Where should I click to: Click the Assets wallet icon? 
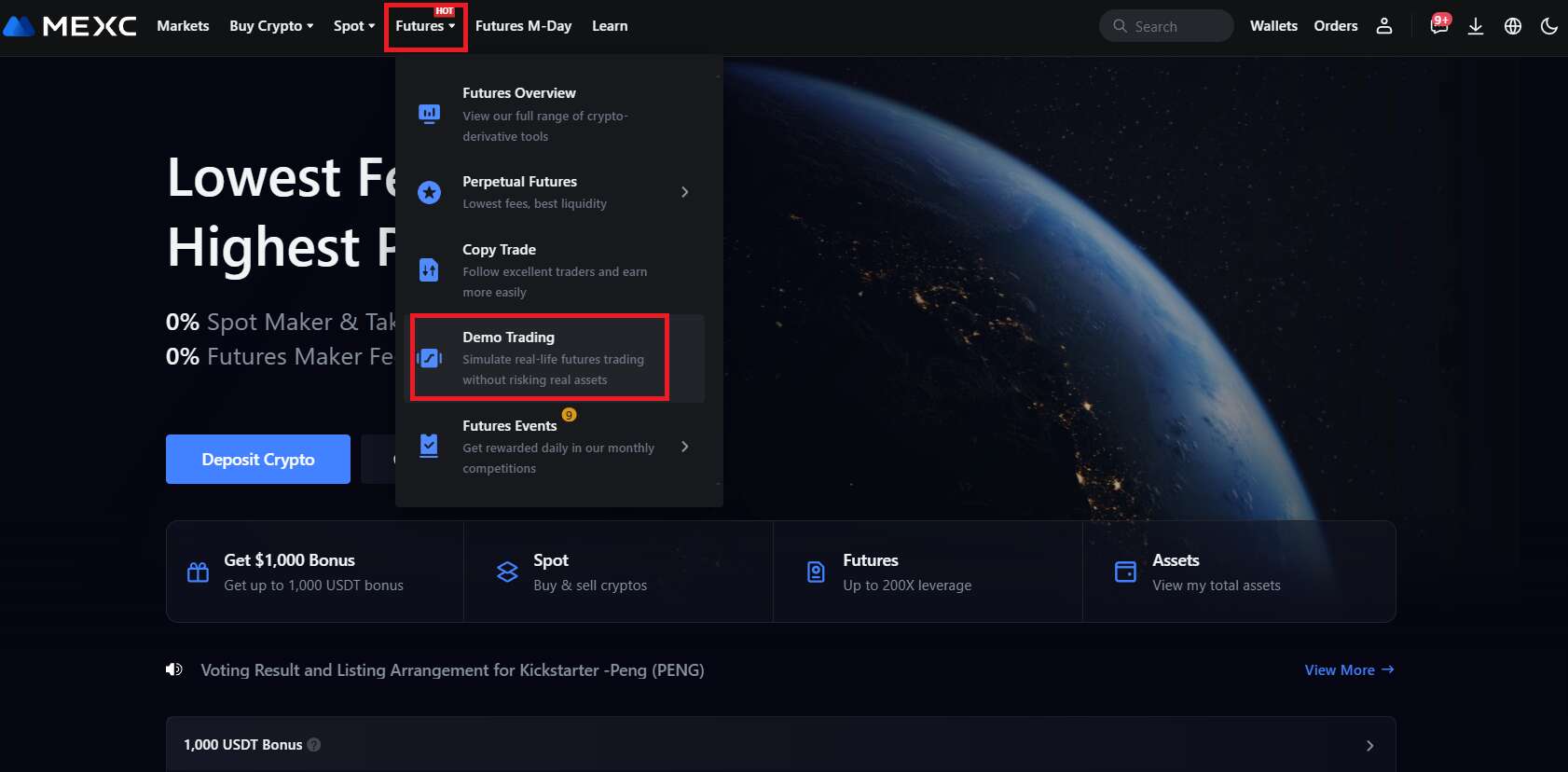click(x=1125, y=572)
